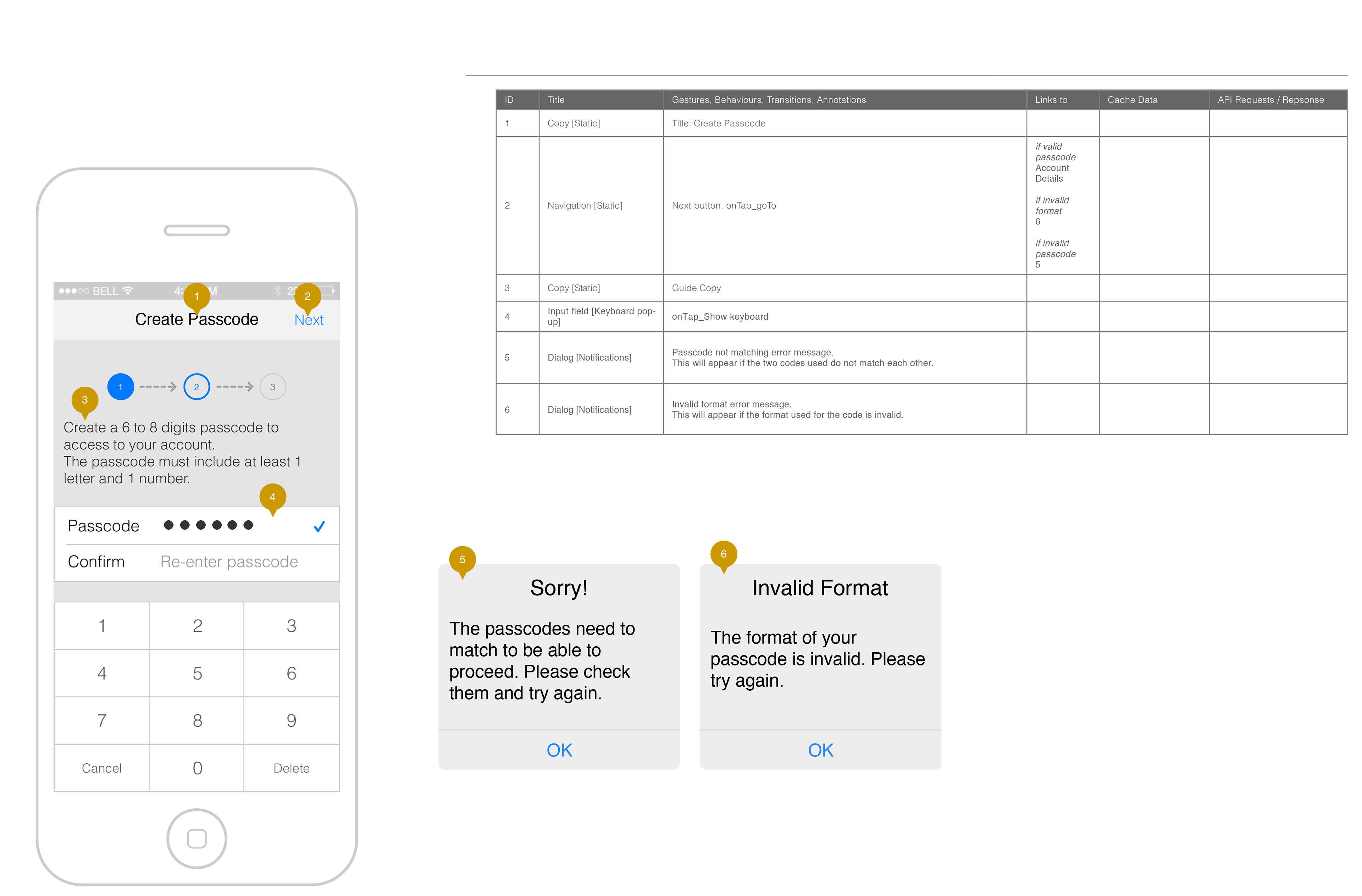
Task: Click the battery icon in phone status bar
Action: 325,291
